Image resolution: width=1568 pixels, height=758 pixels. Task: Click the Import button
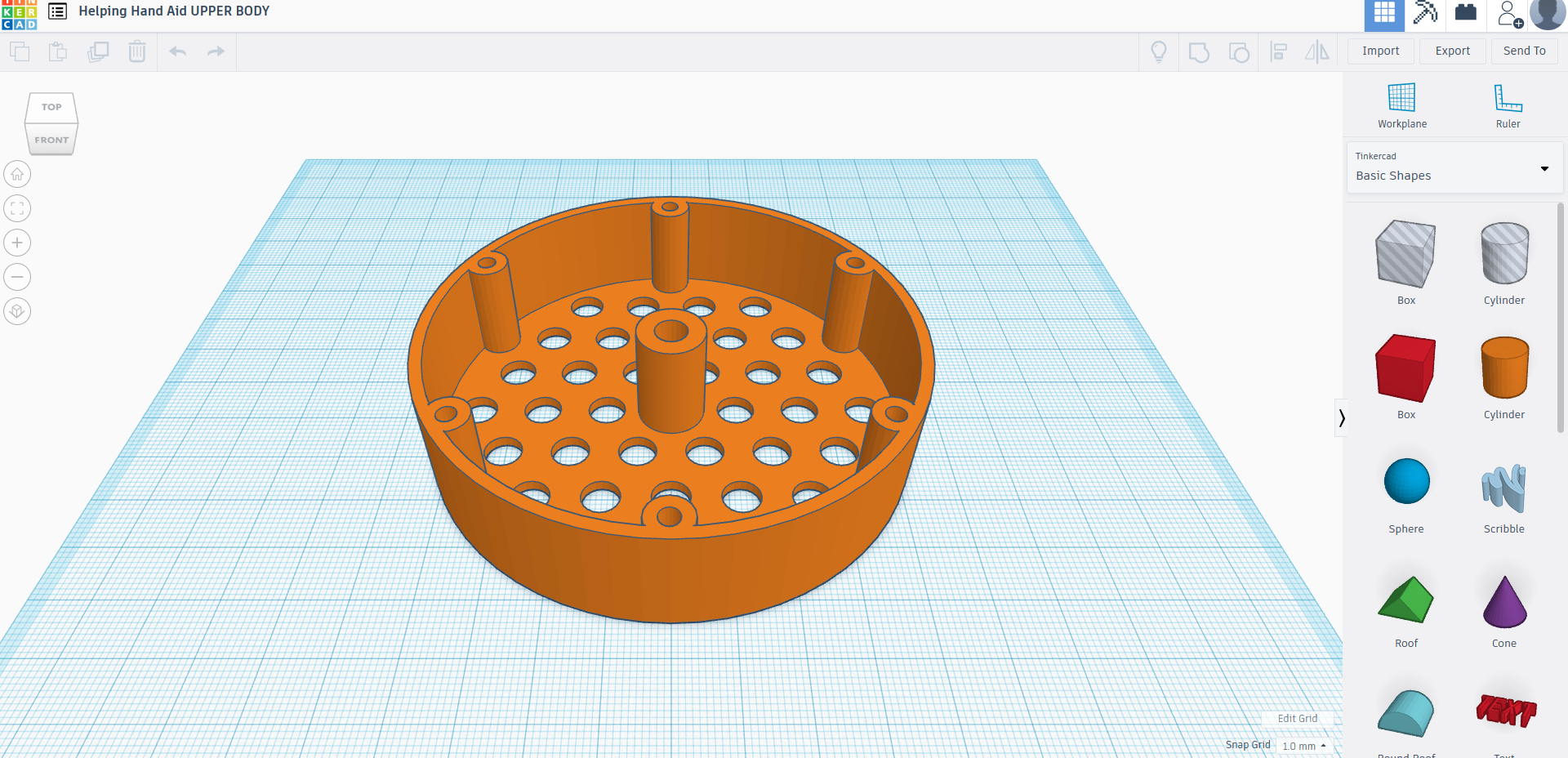pyautogui.click(x=1381, y=51)
